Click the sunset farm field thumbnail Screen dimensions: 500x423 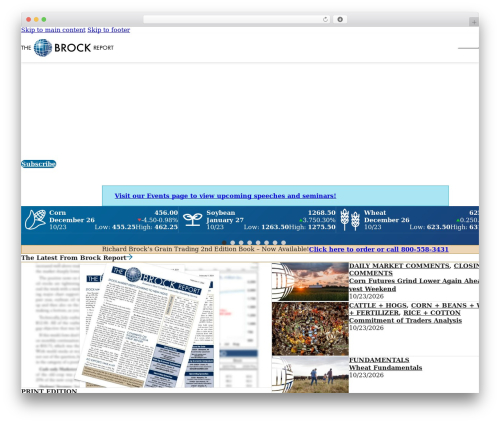[x=310, y=282]
